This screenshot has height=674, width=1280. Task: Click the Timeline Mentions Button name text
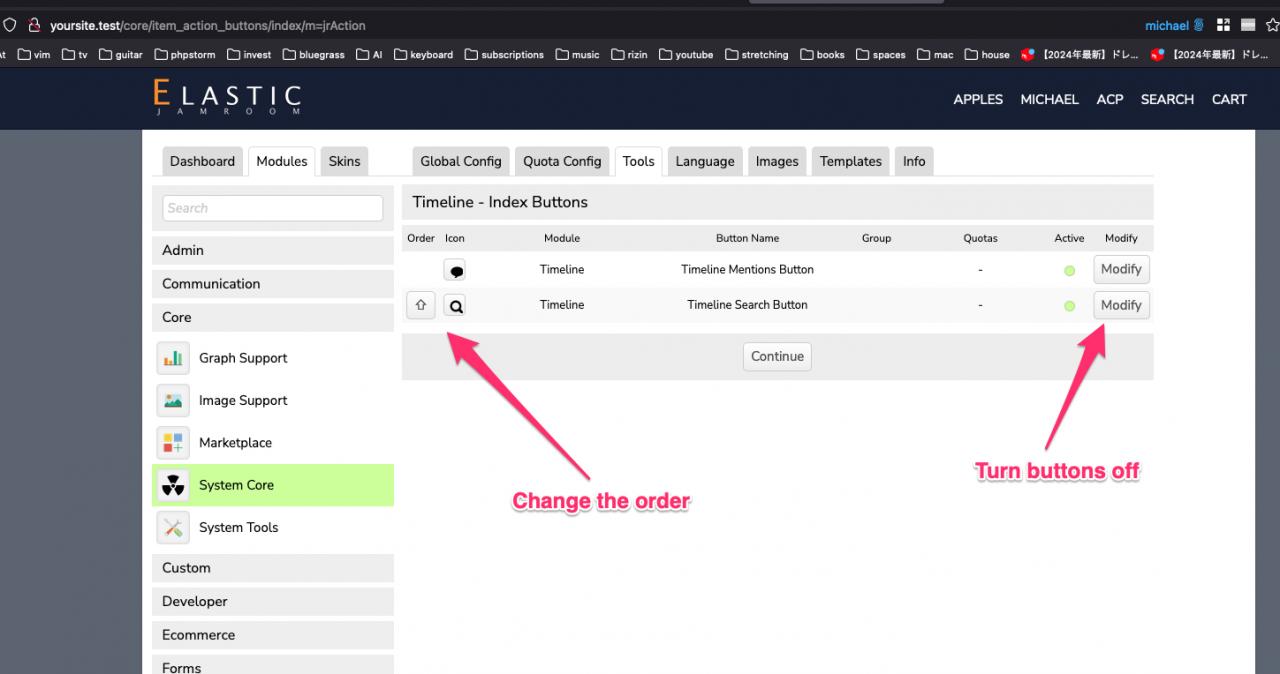click(x=747, y=269)
